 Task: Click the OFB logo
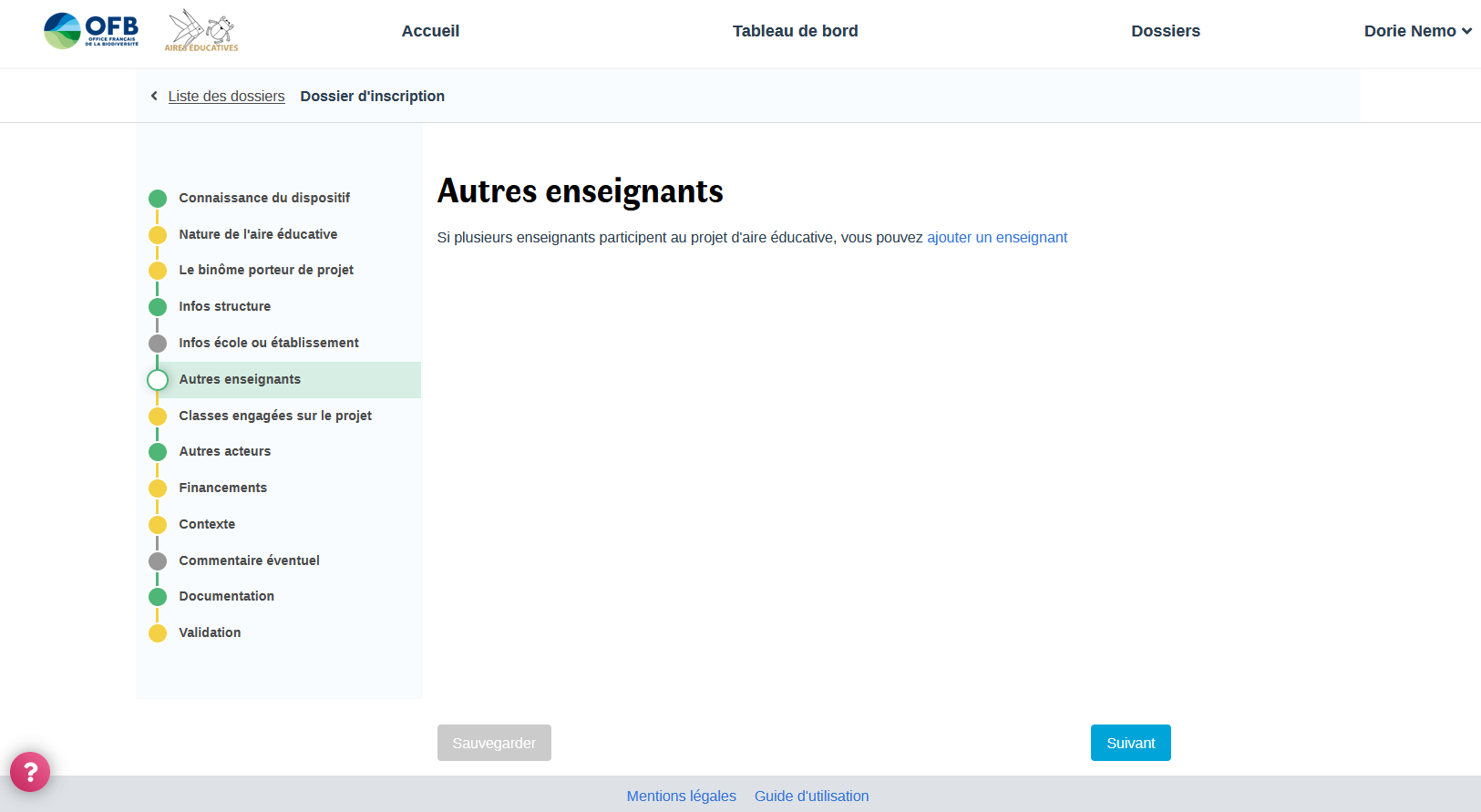tap(91, 31)
